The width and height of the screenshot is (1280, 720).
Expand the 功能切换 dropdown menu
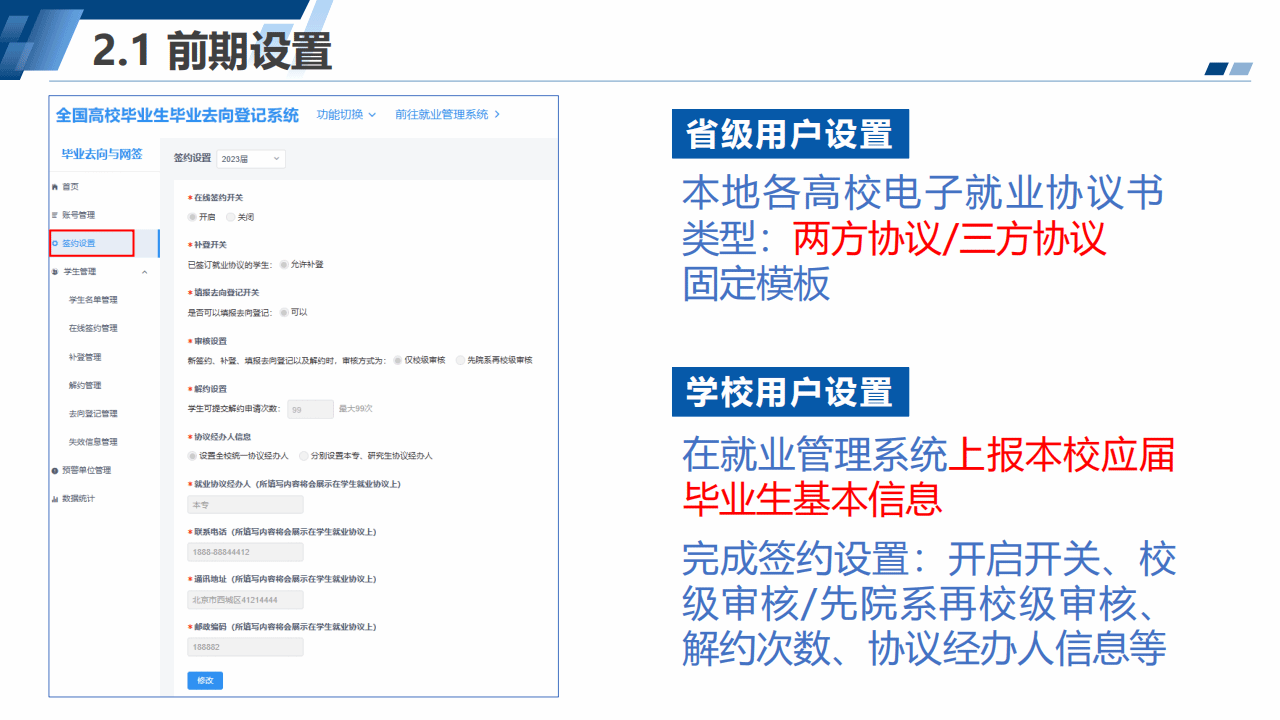click(x=346, y=115)
